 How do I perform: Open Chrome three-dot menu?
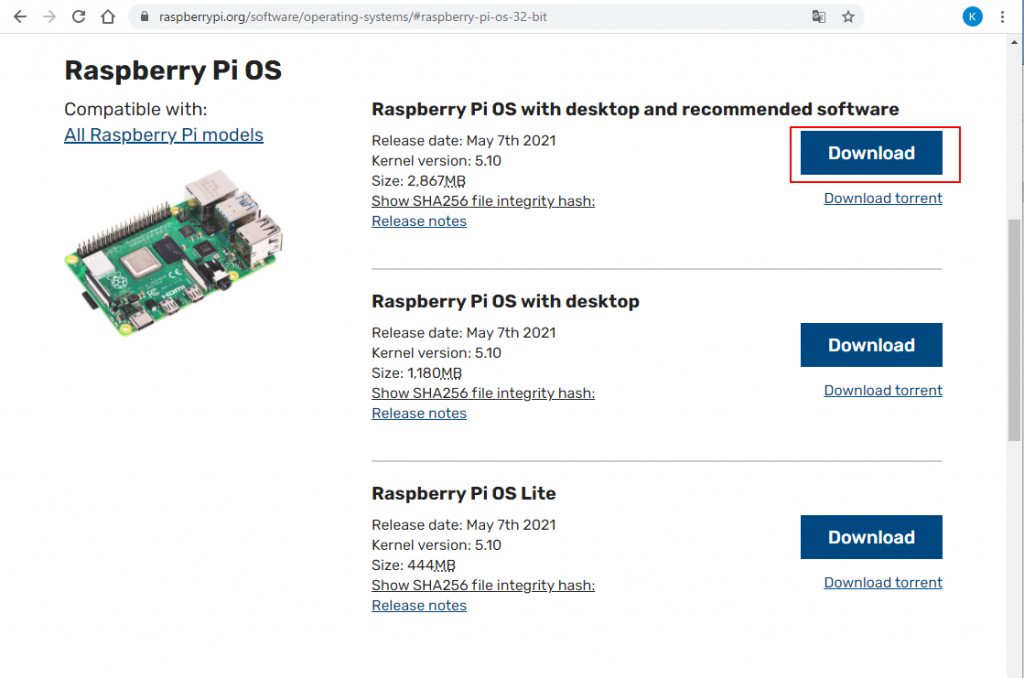point(1002,17)
